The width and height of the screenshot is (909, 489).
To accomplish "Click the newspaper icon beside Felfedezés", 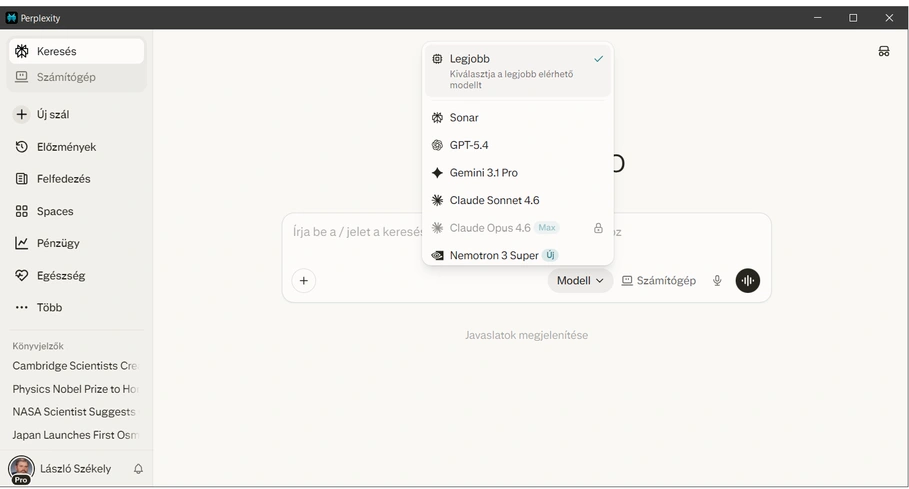I will pyautogui.click(x=21, y=178).
